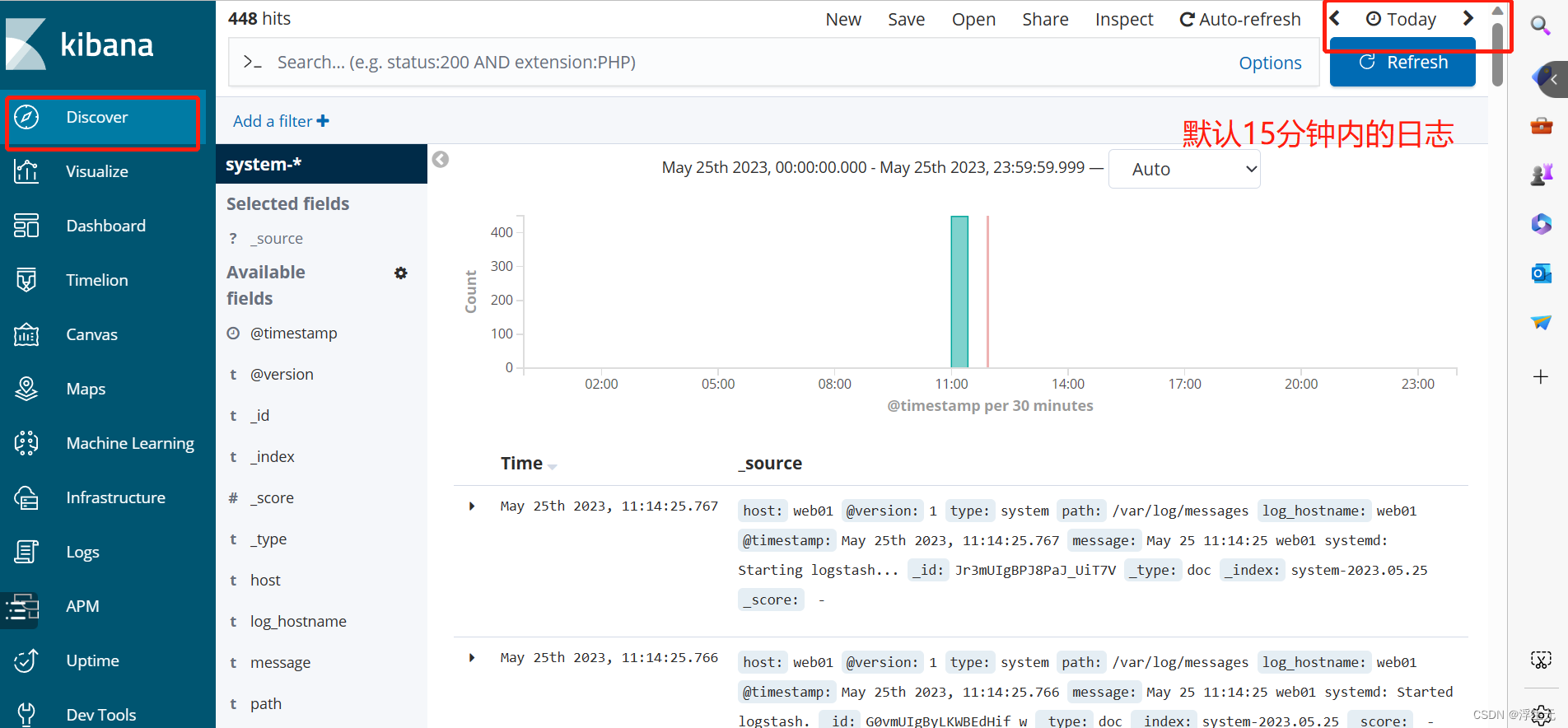
Task: Open search Options link
Action: click(x=1270, y=63)
